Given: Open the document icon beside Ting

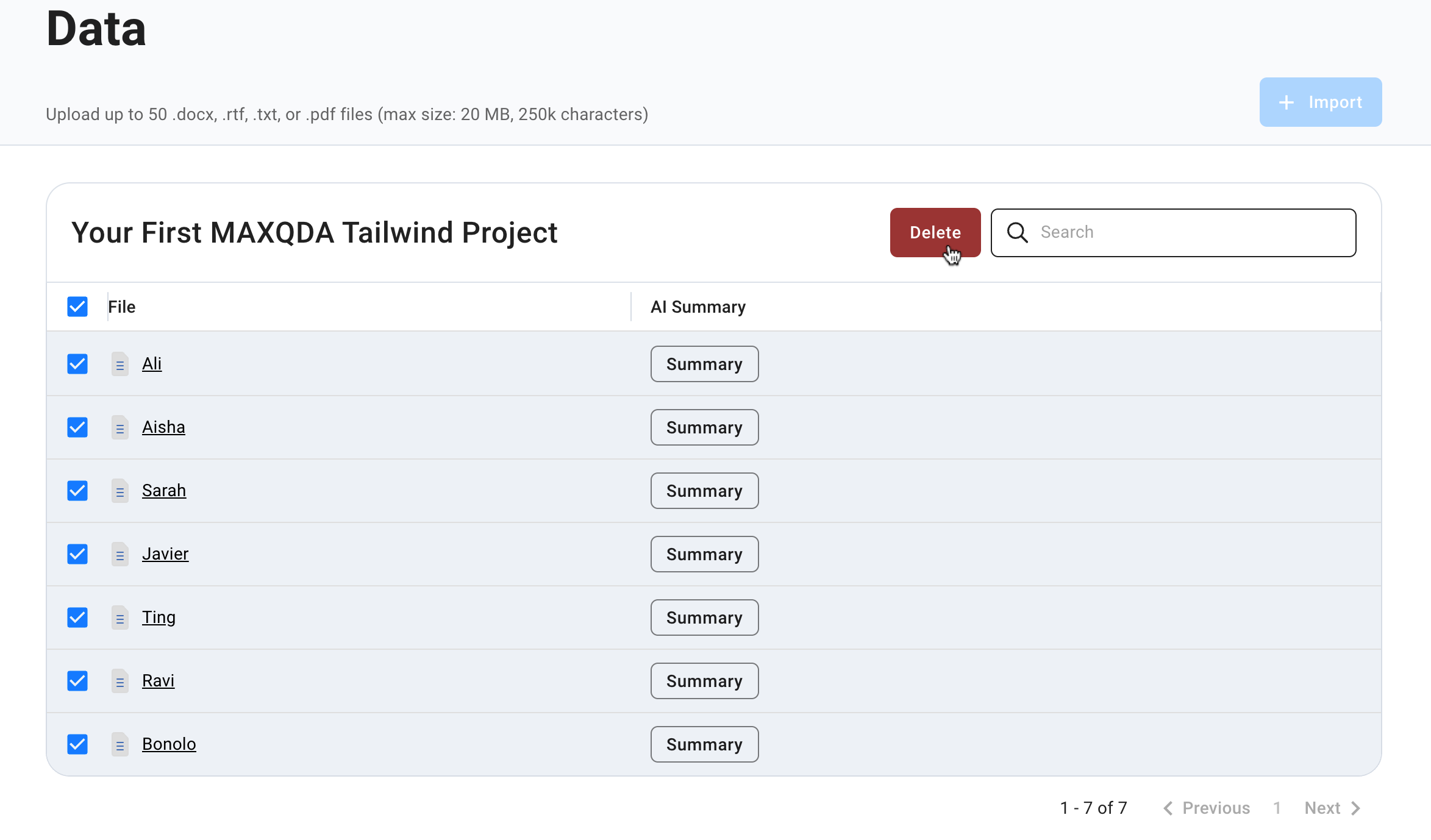Looking at the screenshot, I should click(x=120, y=618).
